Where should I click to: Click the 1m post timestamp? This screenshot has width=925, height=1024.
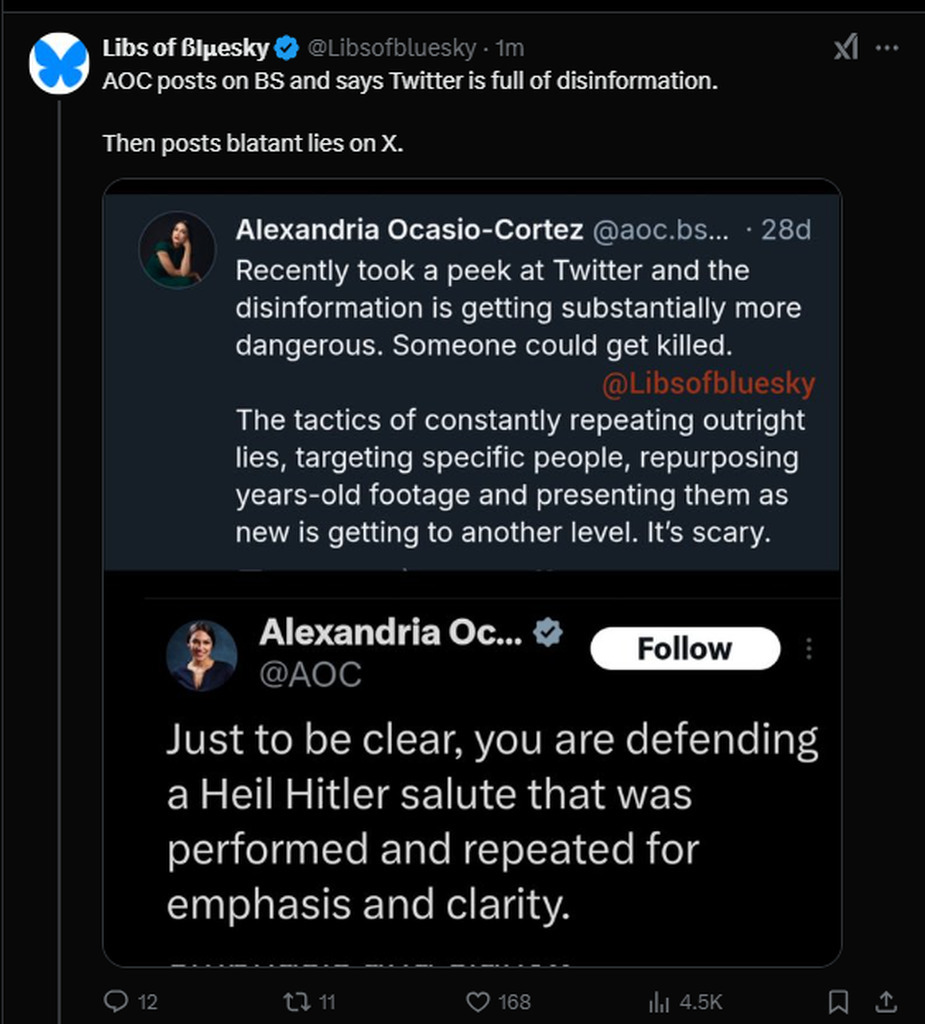(x=510, y=48)
